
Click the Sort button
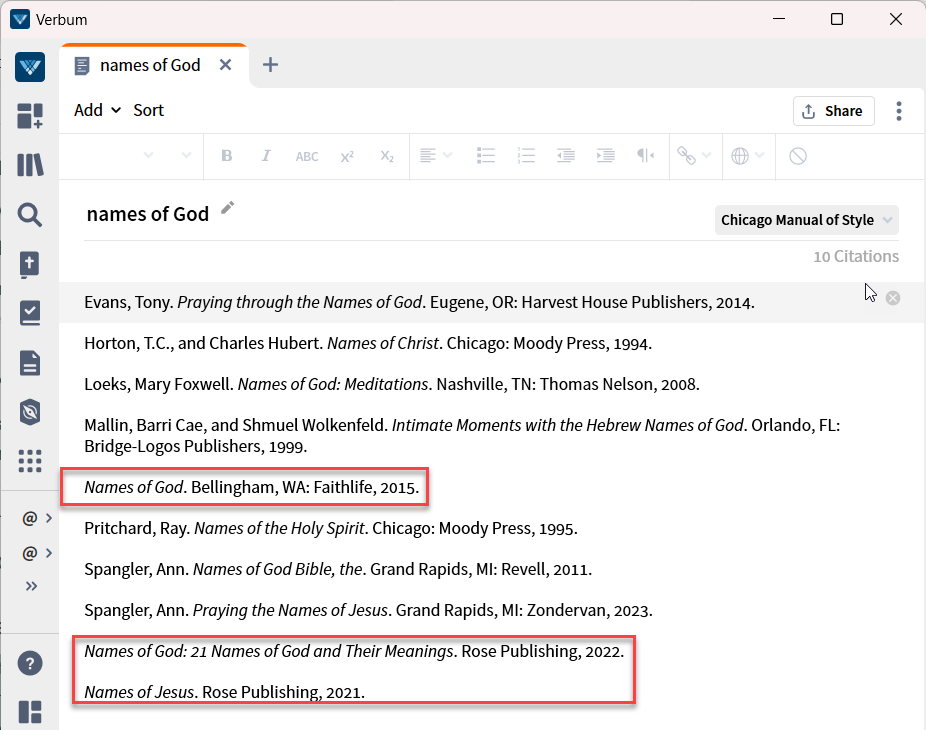pyautogui.click(x=148, y=110)
